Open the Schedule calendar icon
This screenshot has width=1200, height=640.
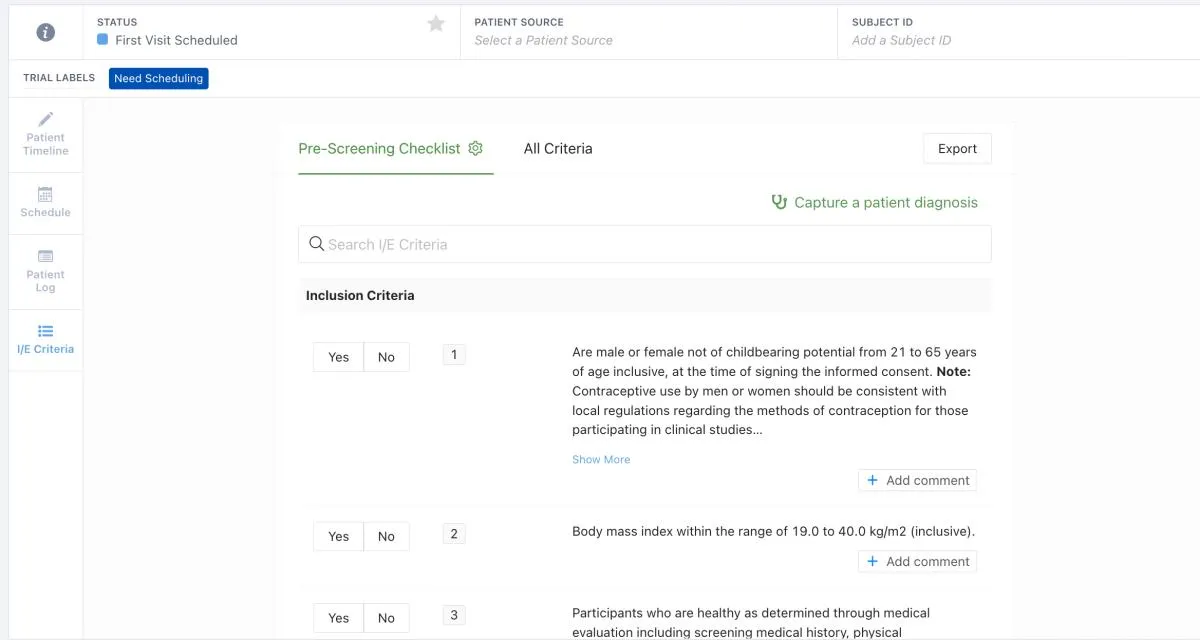44,196
